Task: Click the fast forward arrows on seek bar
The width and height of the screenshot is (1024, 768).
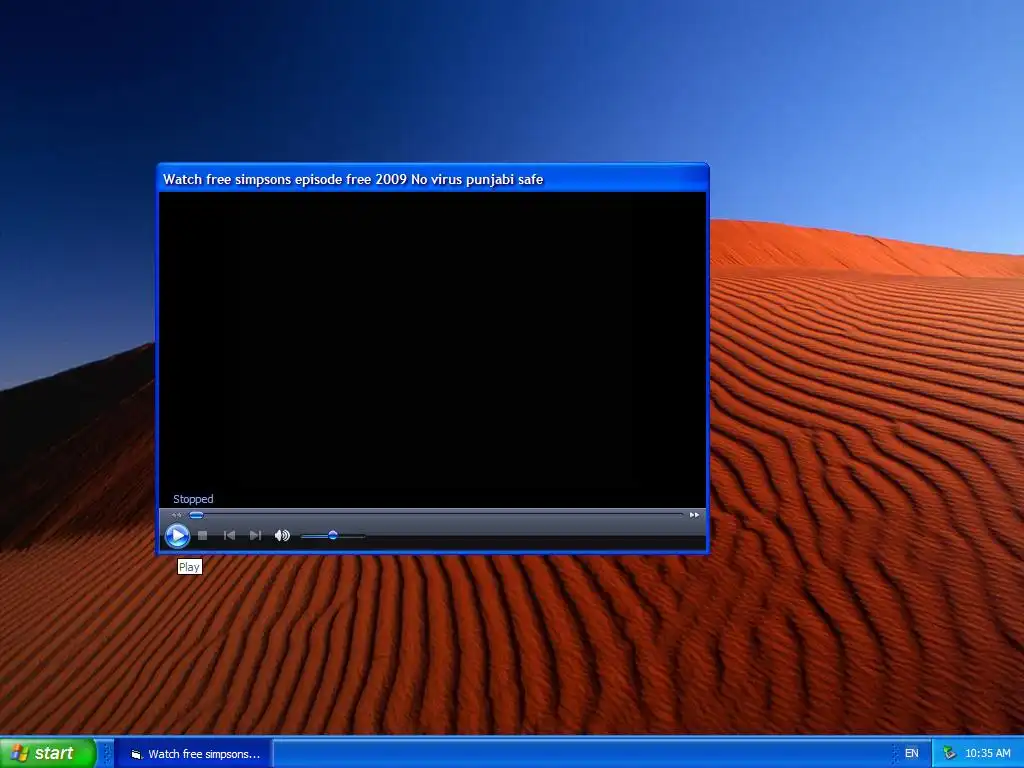Action: click(694, 515)
